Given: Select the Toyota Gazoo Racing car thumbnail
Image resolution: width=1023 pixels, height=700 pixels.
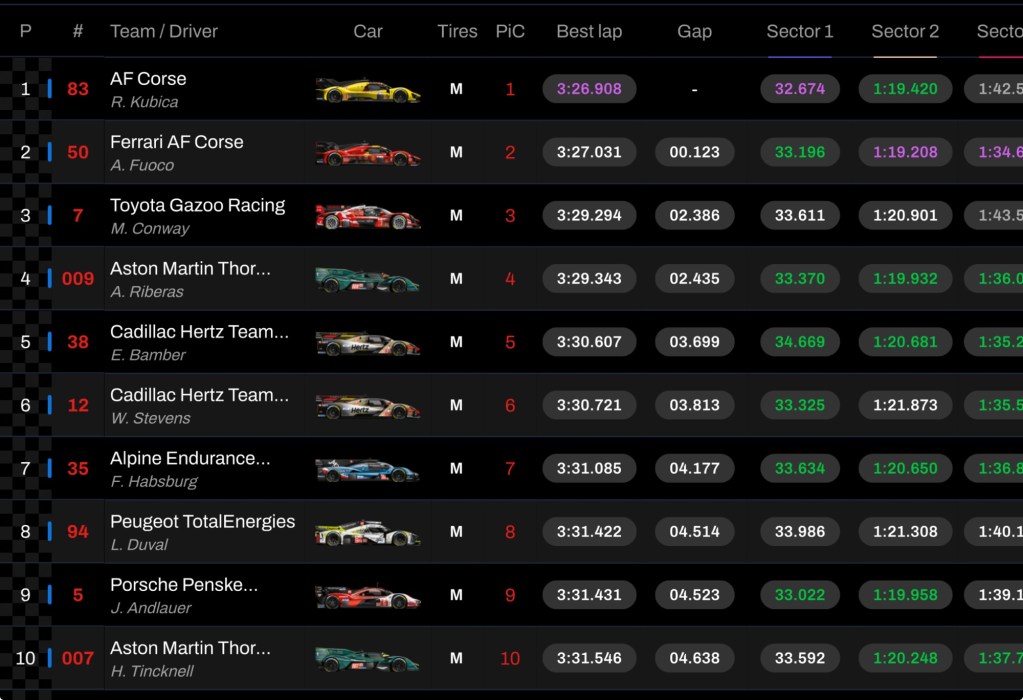Looking at the screenshot, I should point(368,217).
